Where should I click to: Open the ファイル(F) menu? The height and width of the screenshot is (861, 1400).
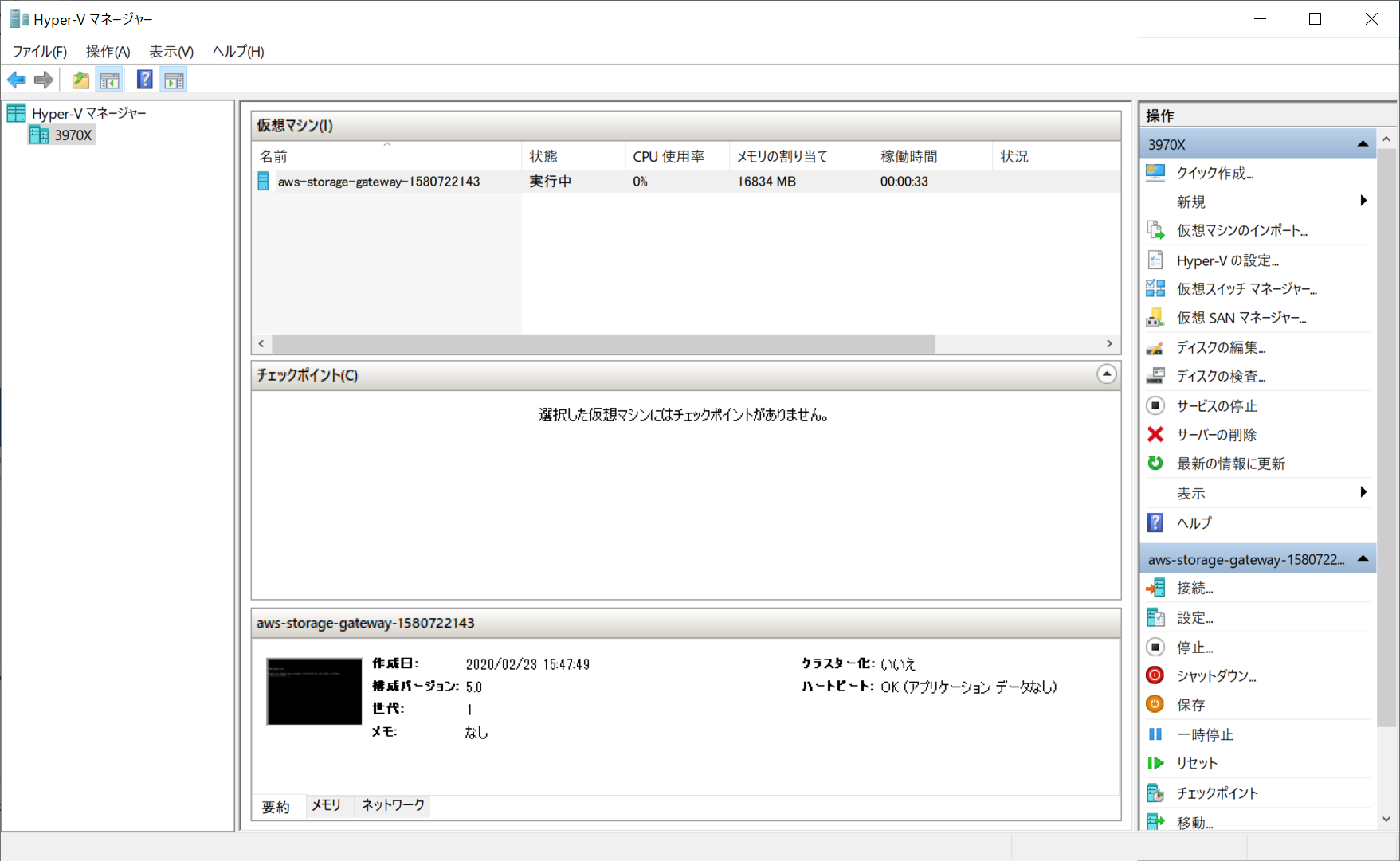tap(40, 51)
